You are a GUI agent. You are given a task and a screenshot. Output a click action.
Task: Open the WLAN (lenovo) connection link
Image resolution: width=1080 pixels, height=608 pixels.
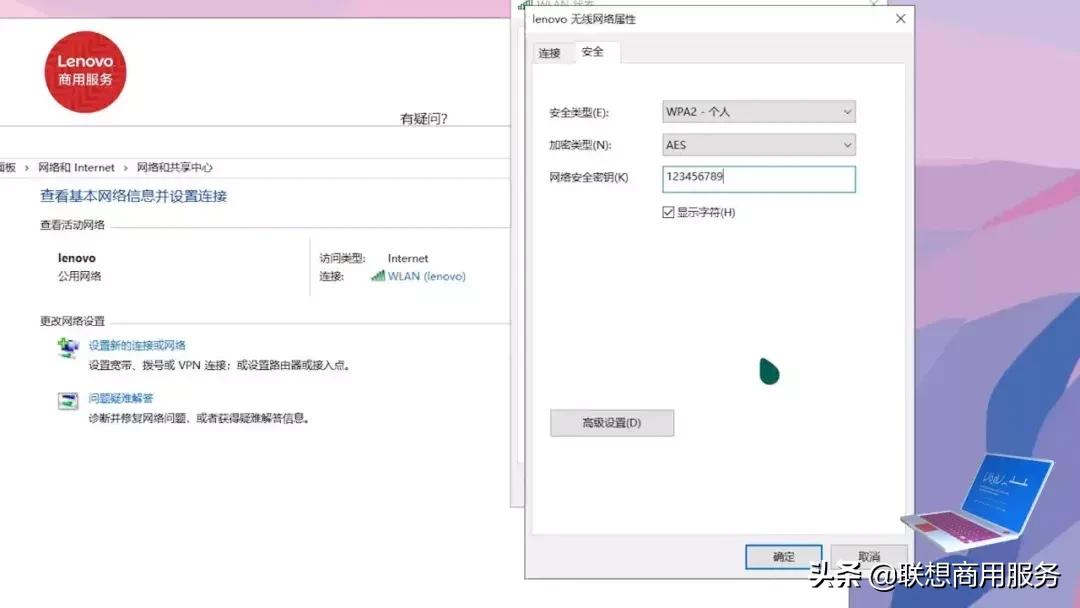pyautogui.click(x=428, y=276)
